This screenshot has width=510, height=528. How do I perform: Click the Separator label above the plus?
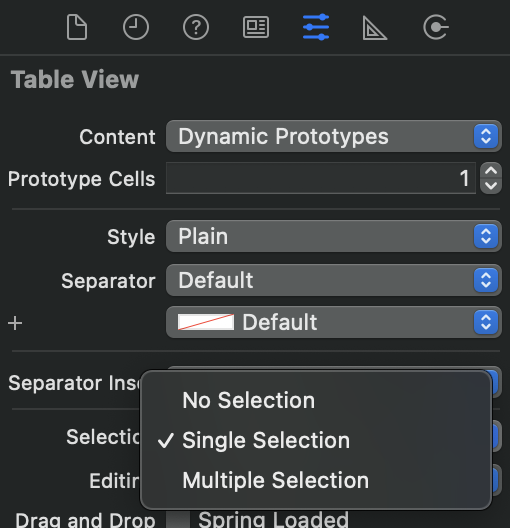(108, 281)
